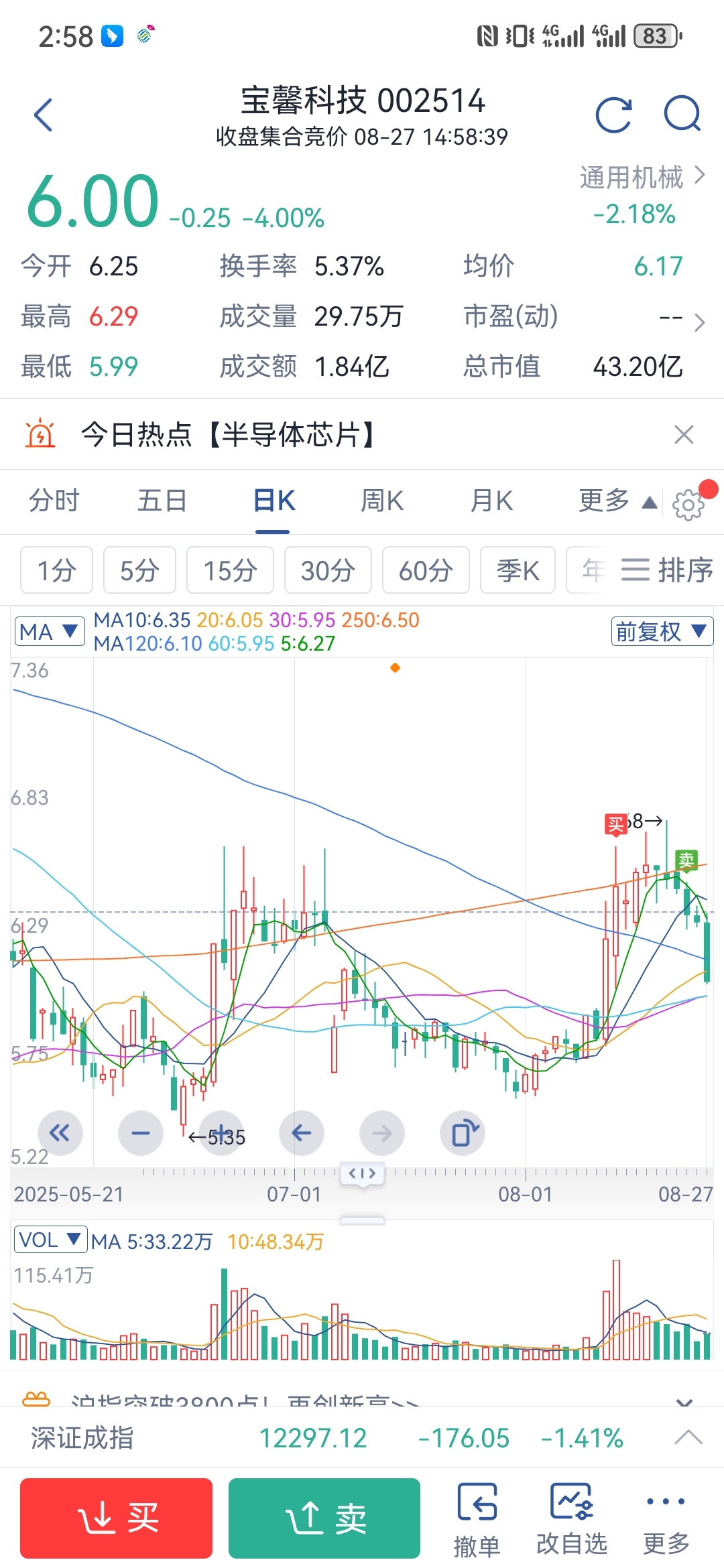Jump to earliest data double-left arrows
Screen dimensions: 724x1568
(60, 1133)
